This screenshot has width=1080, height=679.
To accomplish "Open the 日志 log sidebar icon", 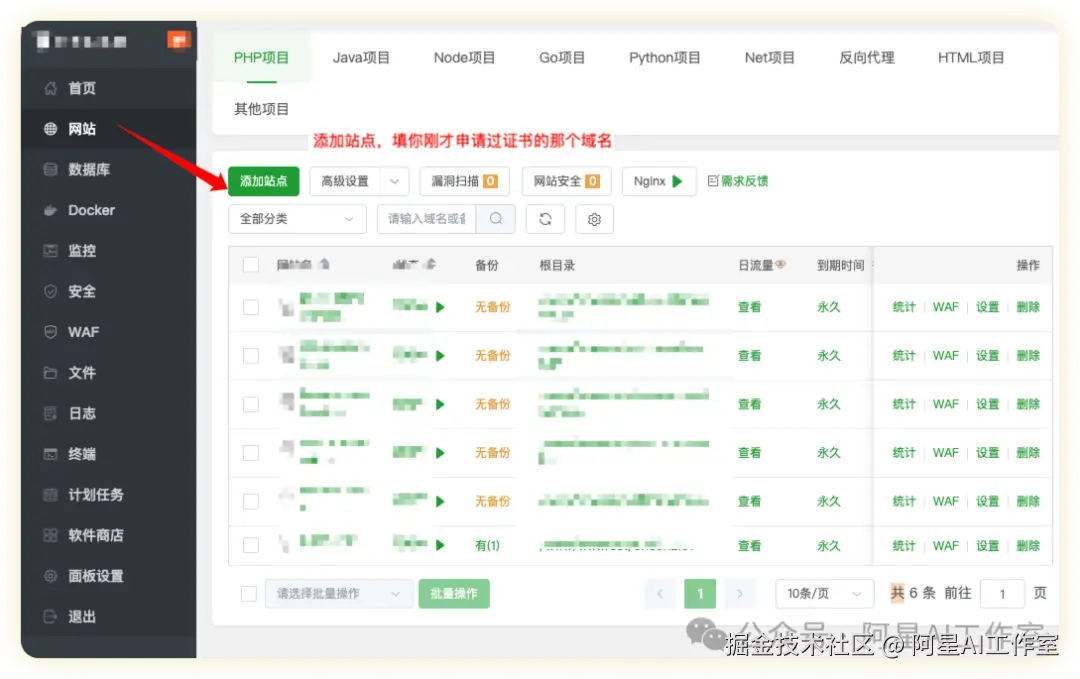I will 50,413.
